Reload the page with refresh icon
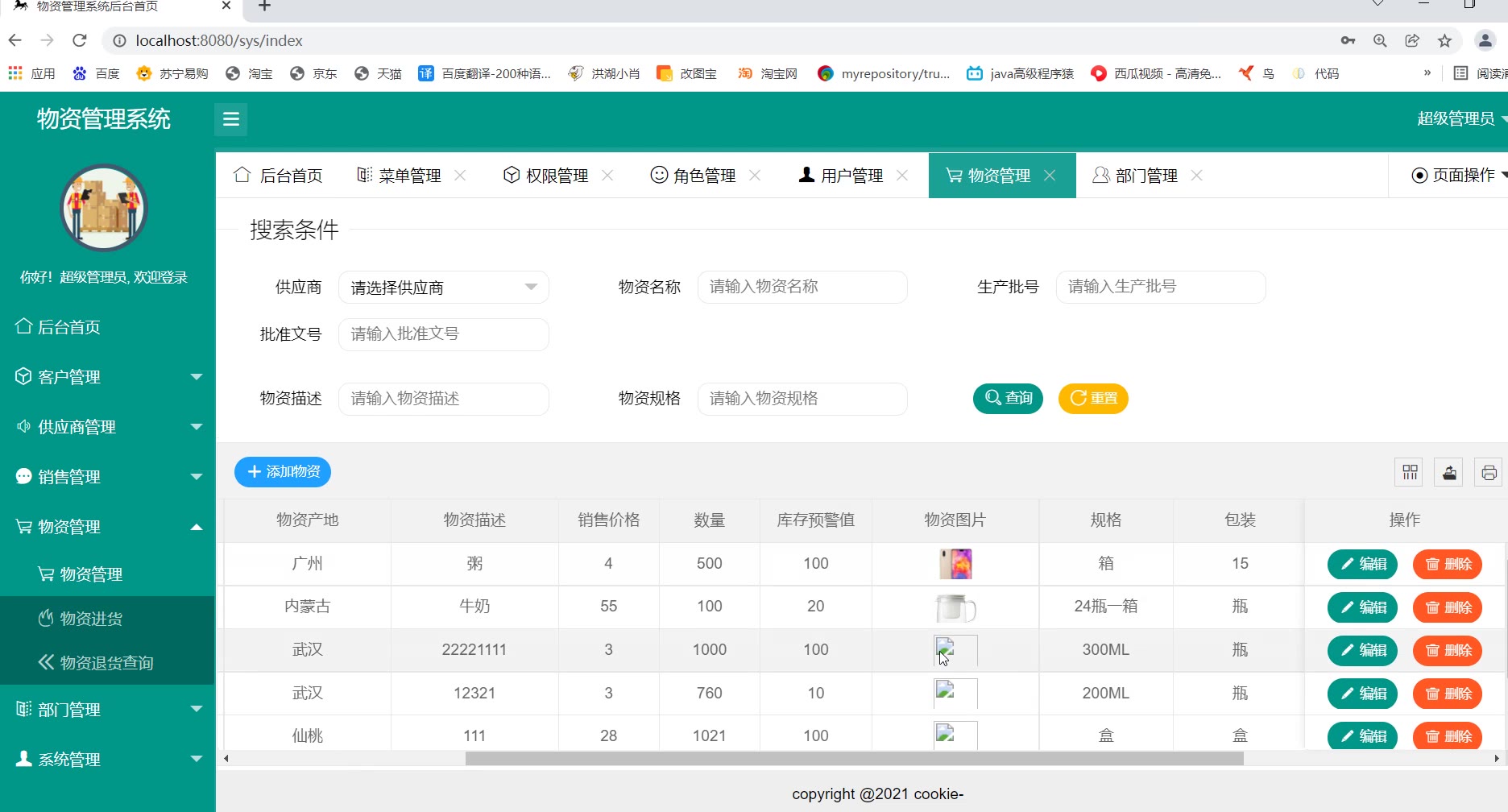Screen dimensions: 1508x812 tap(79, 41)
